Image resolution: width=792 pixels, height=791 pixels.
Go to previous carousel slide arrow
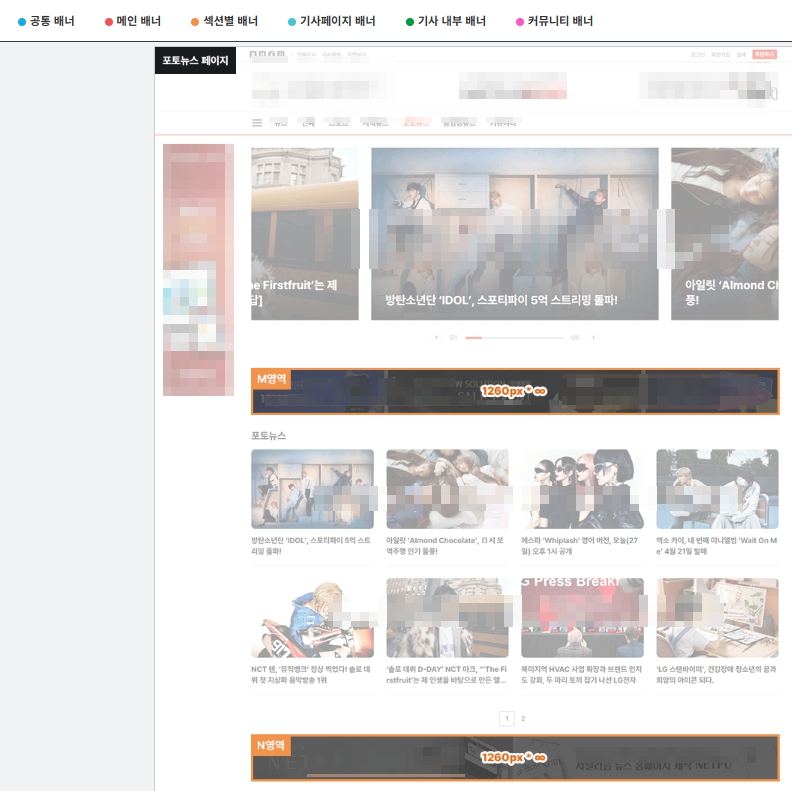[437, 337]
